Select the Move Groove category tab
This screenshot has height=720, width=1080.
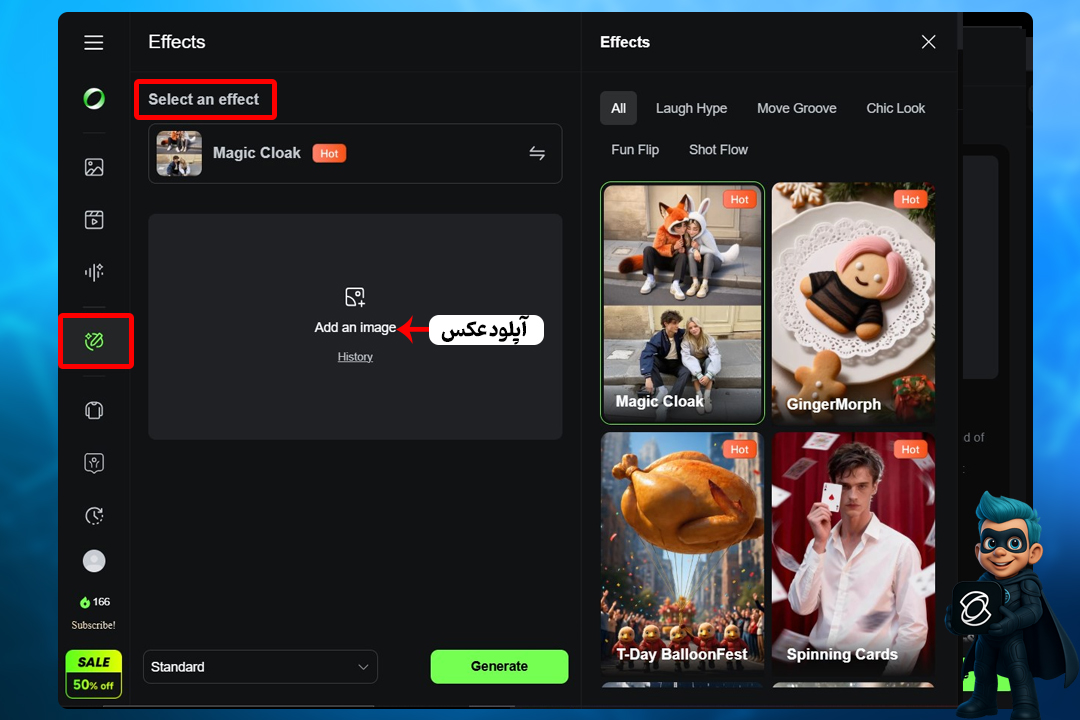click(796, 108)
